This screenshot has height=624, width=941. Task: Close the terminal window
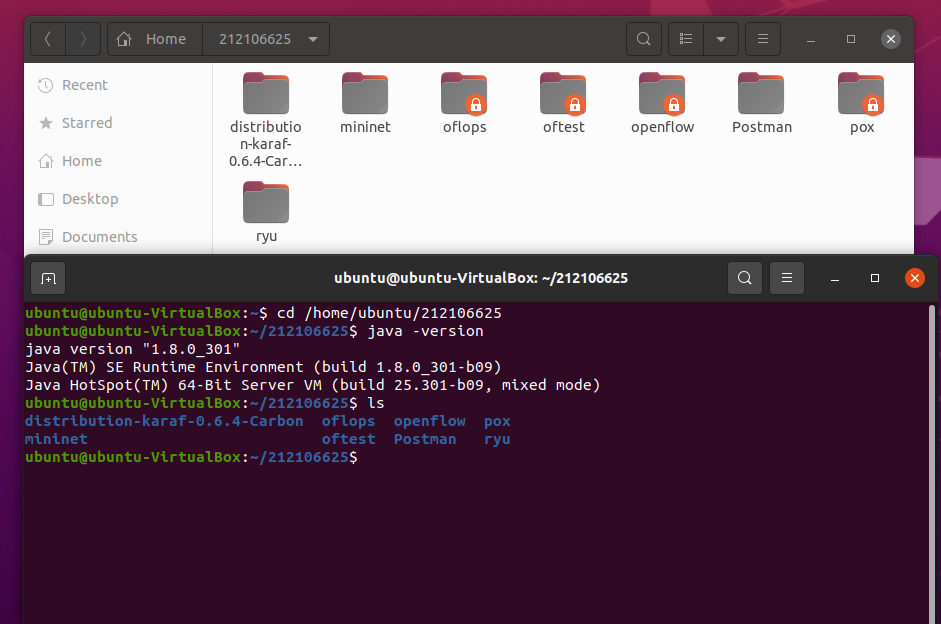point(915,278)
